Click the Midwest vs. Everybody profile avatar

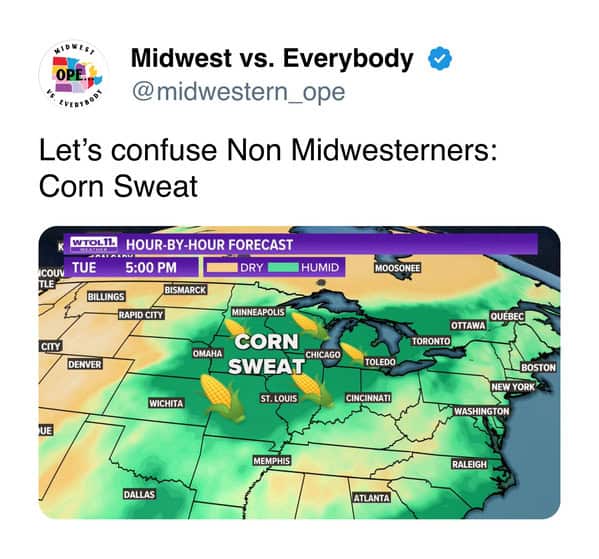point(74,75)
